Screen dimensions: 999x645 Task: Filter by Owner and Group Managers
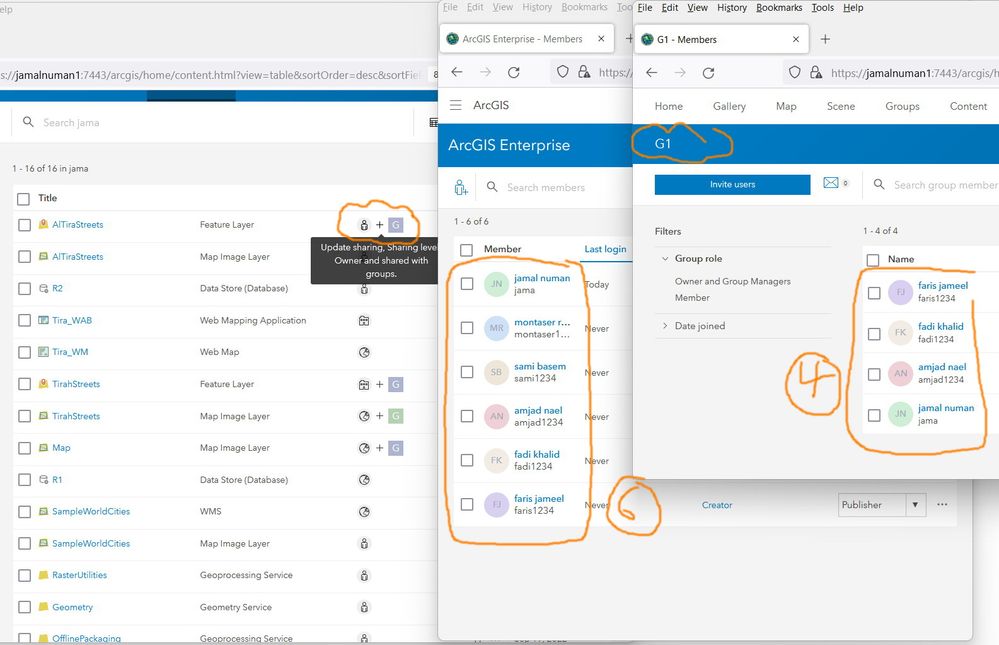click(733, 281)
